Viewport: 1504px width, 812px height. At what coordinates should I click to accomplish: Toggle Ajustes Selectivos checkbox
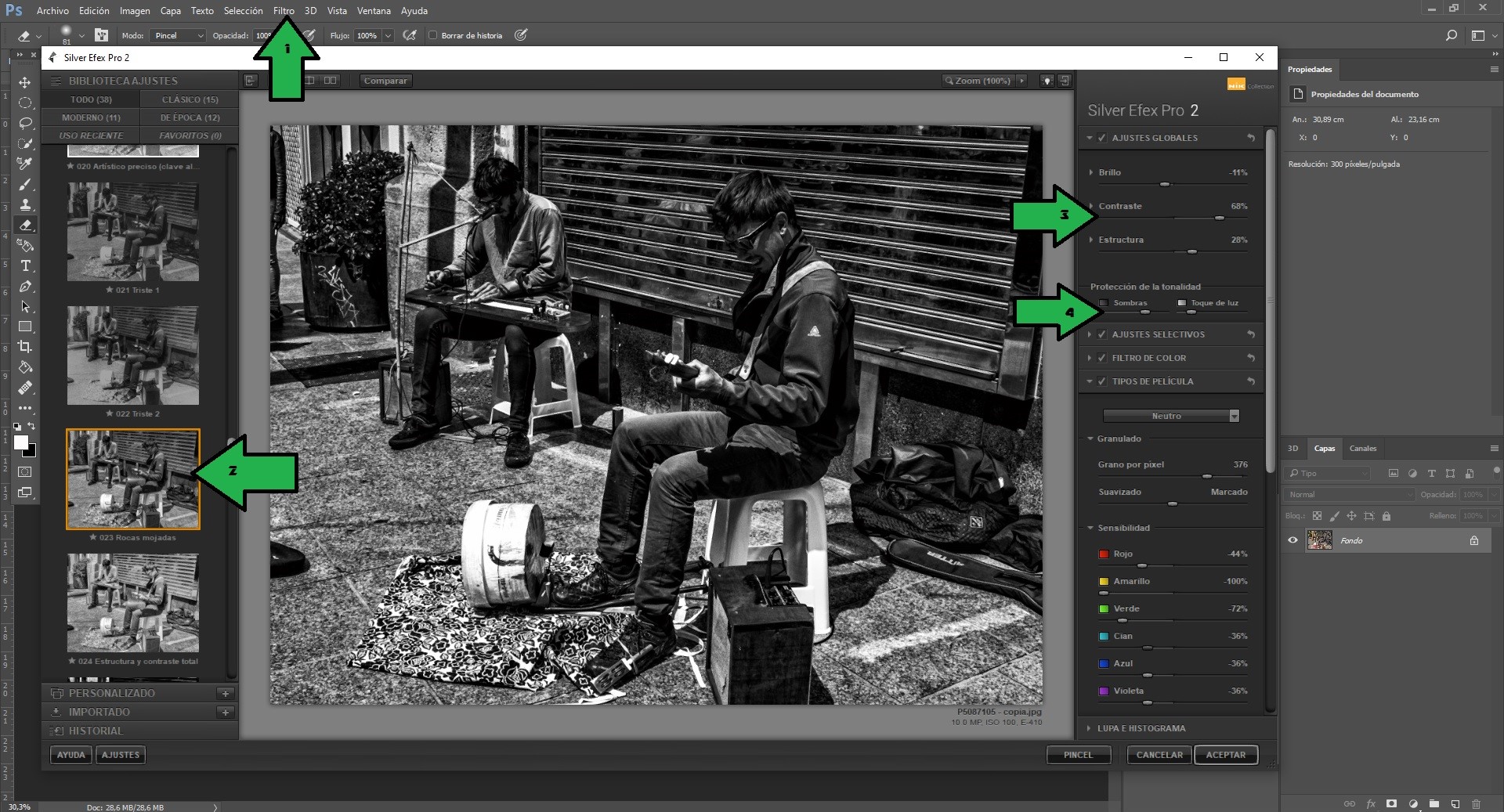1102,334
